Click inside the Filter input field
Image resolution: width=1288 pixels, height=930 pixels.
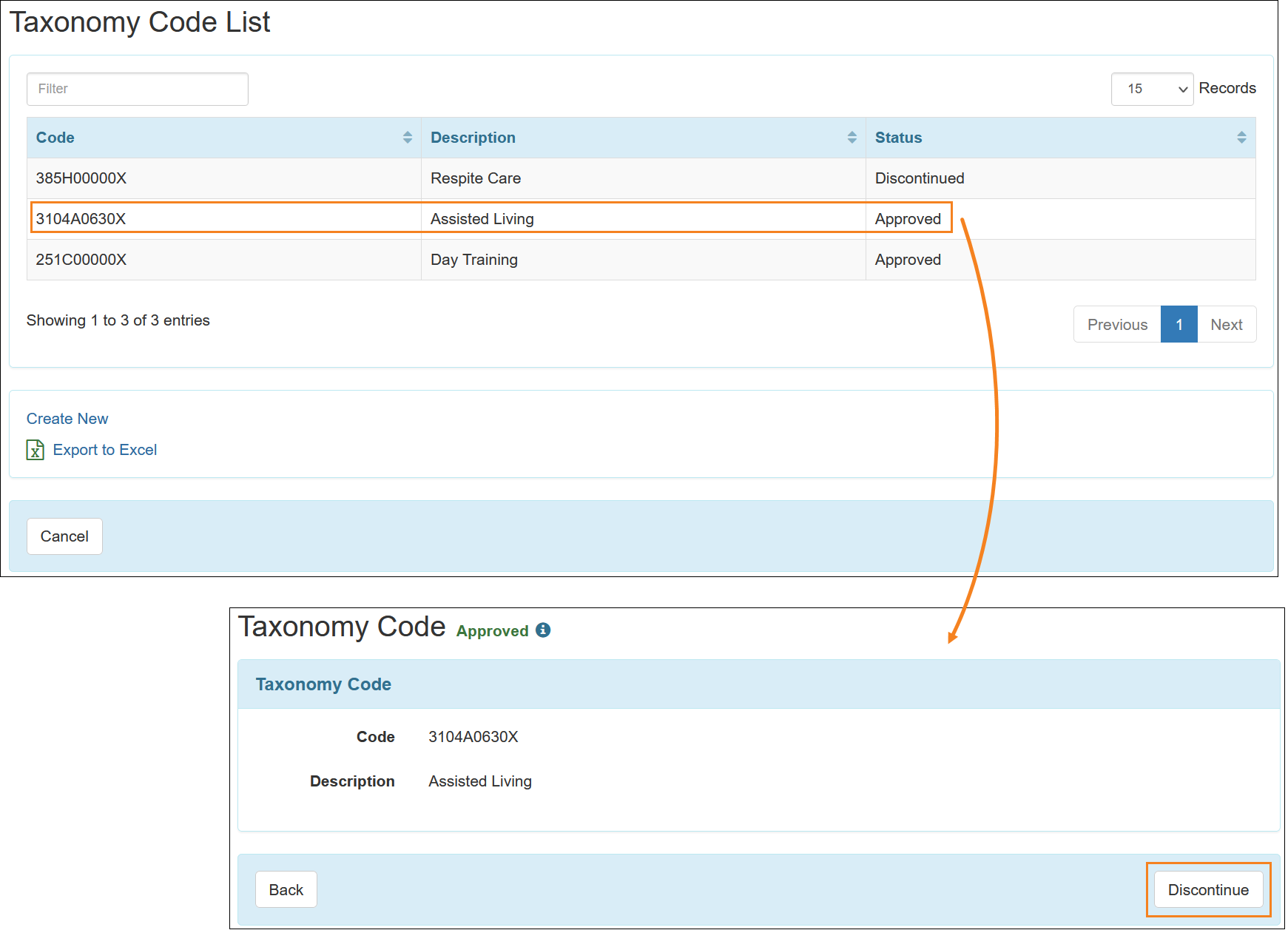point(137,89)
